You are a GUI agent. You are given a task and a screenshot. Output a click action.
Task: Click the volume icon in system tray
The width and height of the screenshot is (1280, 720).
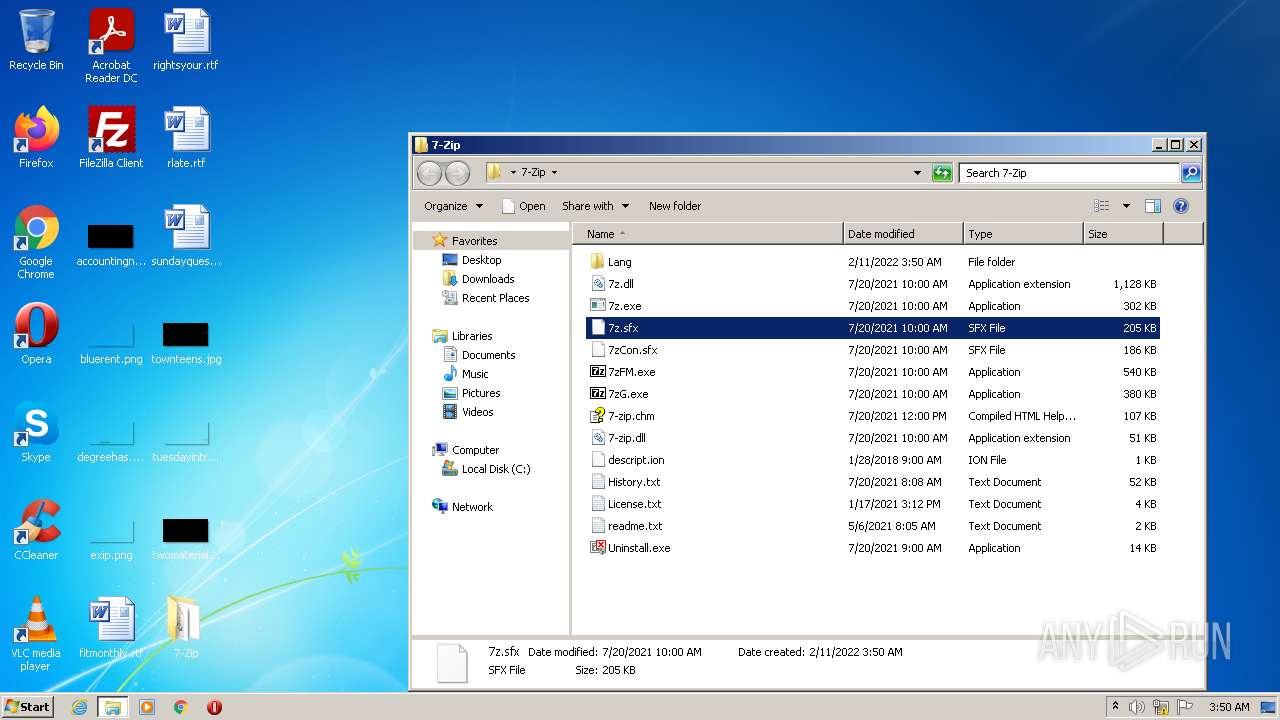1137,707
